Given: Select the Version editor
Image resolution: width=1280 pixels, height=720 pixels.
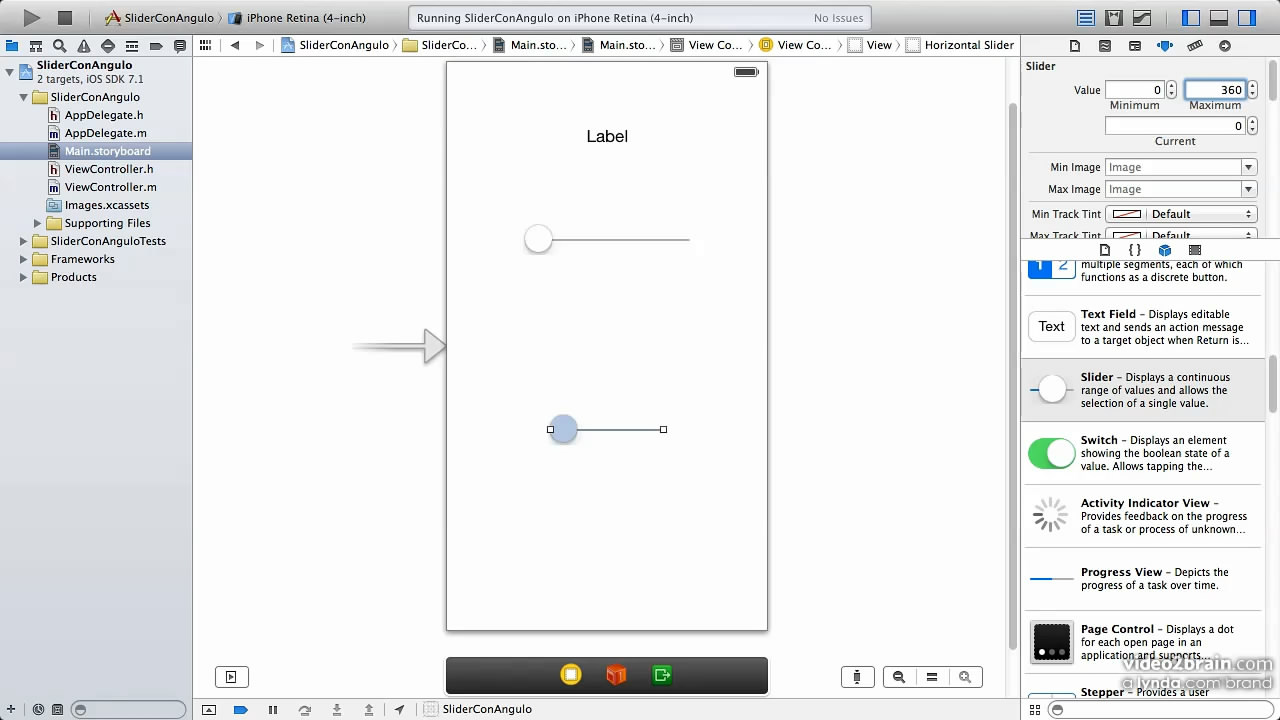Looking at the screenshot, I should click(1141, 18).
